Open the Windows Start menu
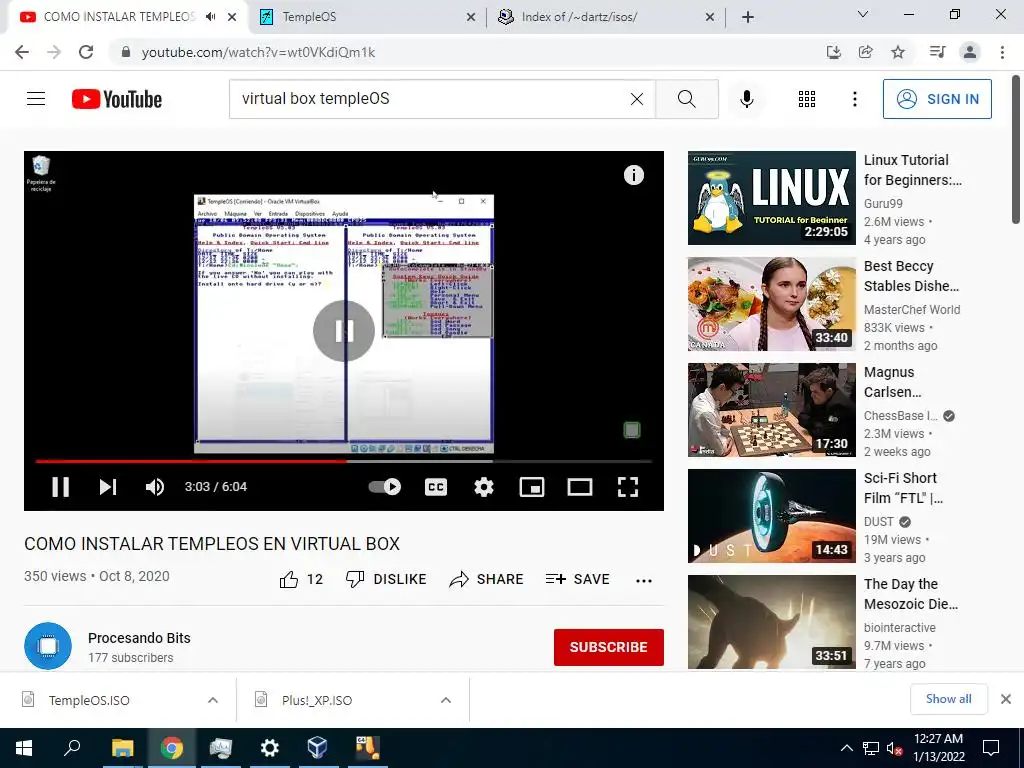This screenshot has height=768, width=1024. coord(24,748)
